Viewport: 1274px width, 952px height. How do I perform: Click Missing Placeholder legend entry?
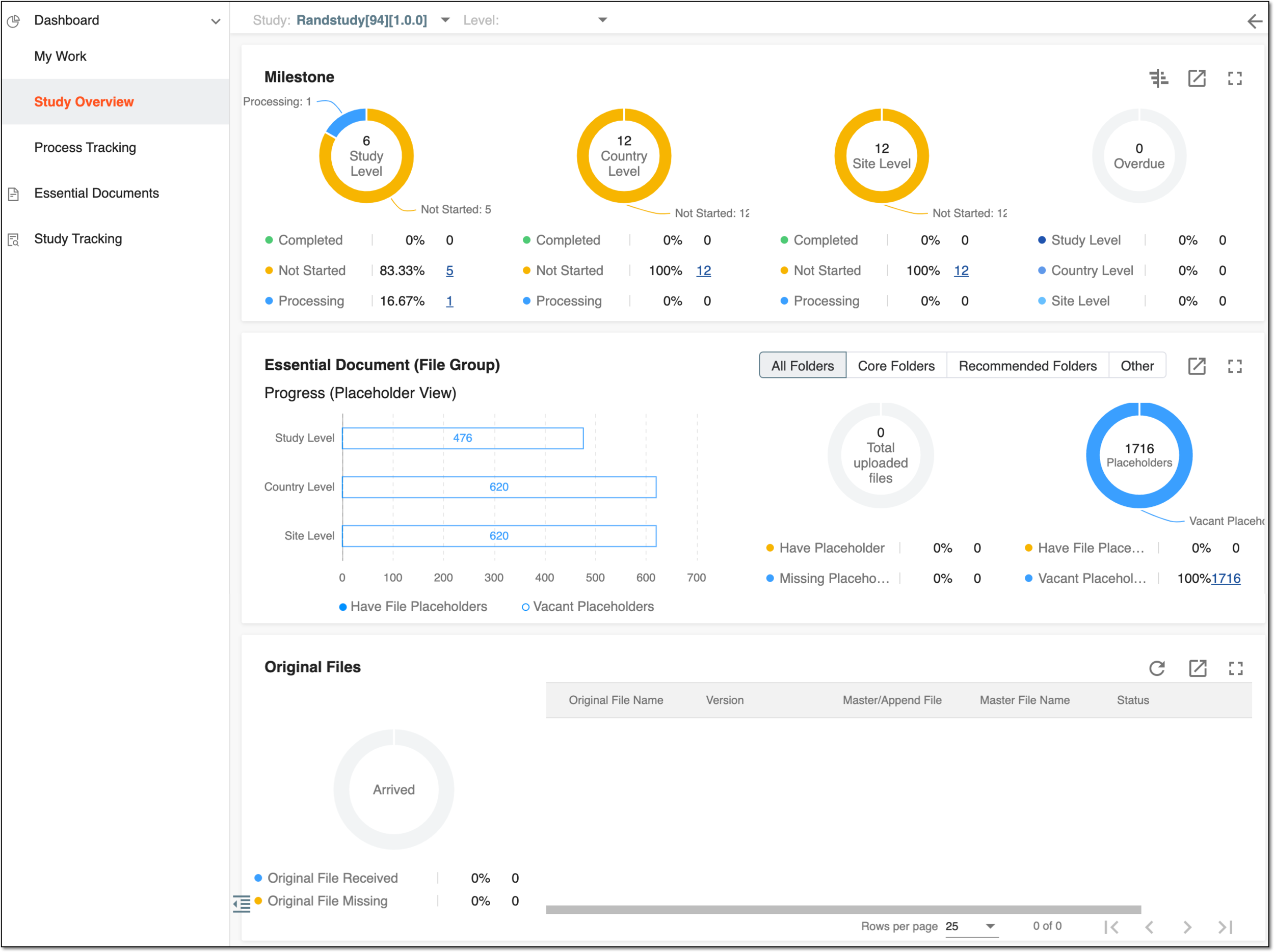[828, 579]
